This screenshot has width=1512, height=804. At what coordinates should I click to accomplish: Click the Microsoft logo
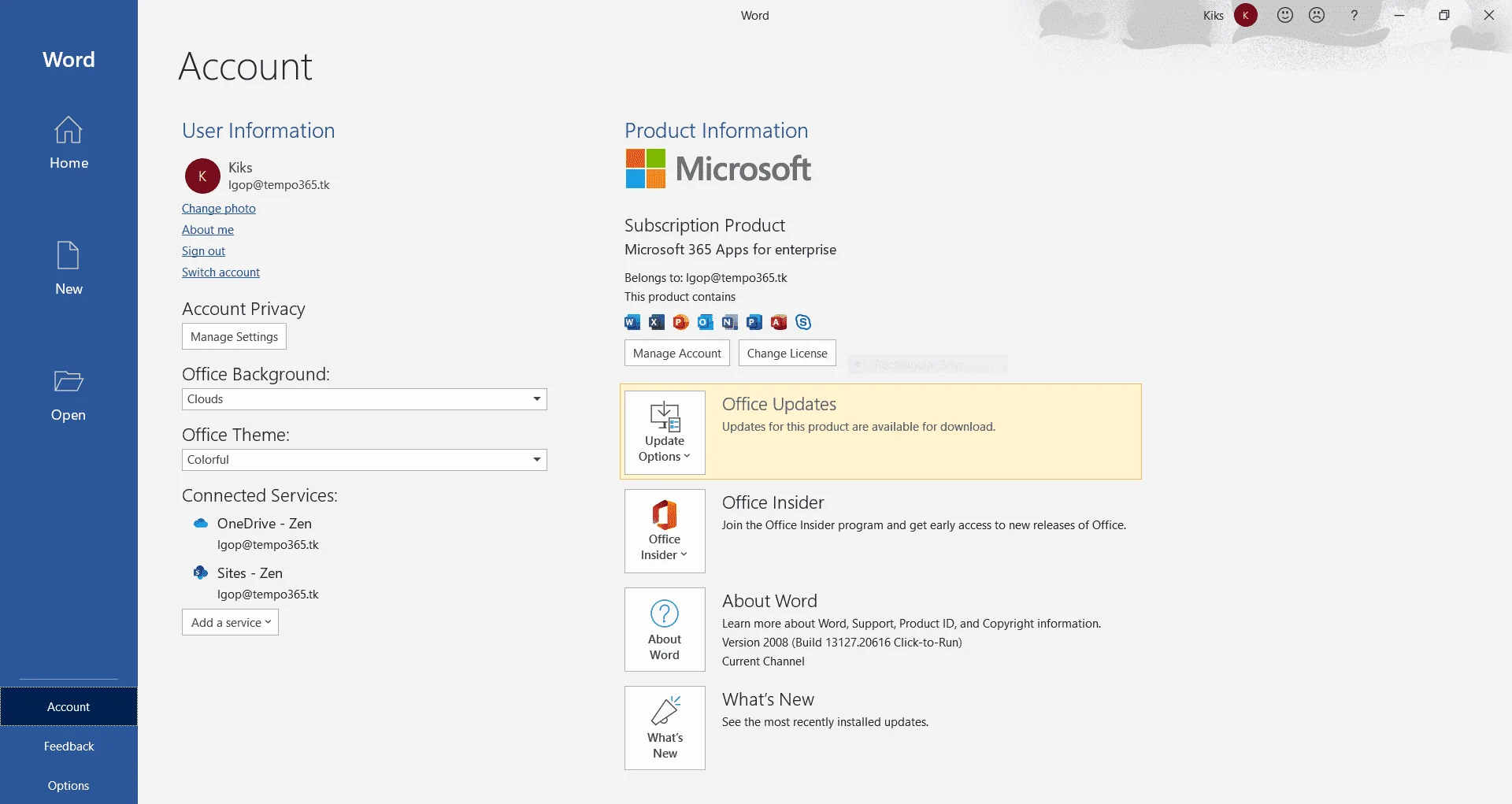tap(718, 169)
